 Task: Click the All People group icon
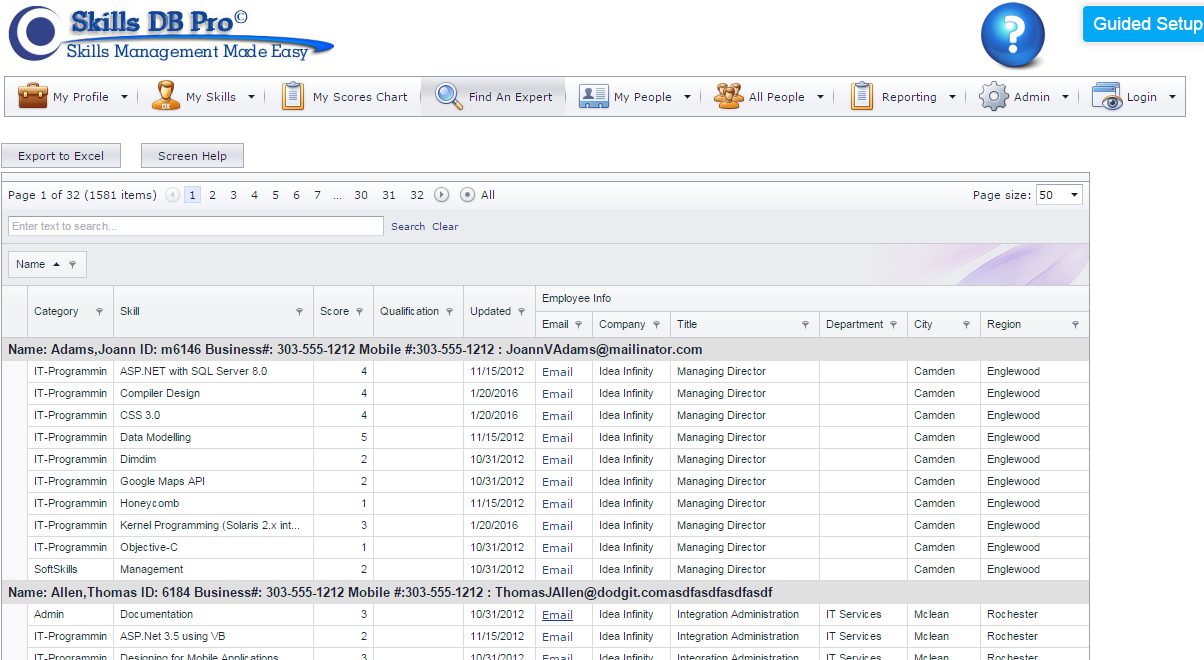728,97
